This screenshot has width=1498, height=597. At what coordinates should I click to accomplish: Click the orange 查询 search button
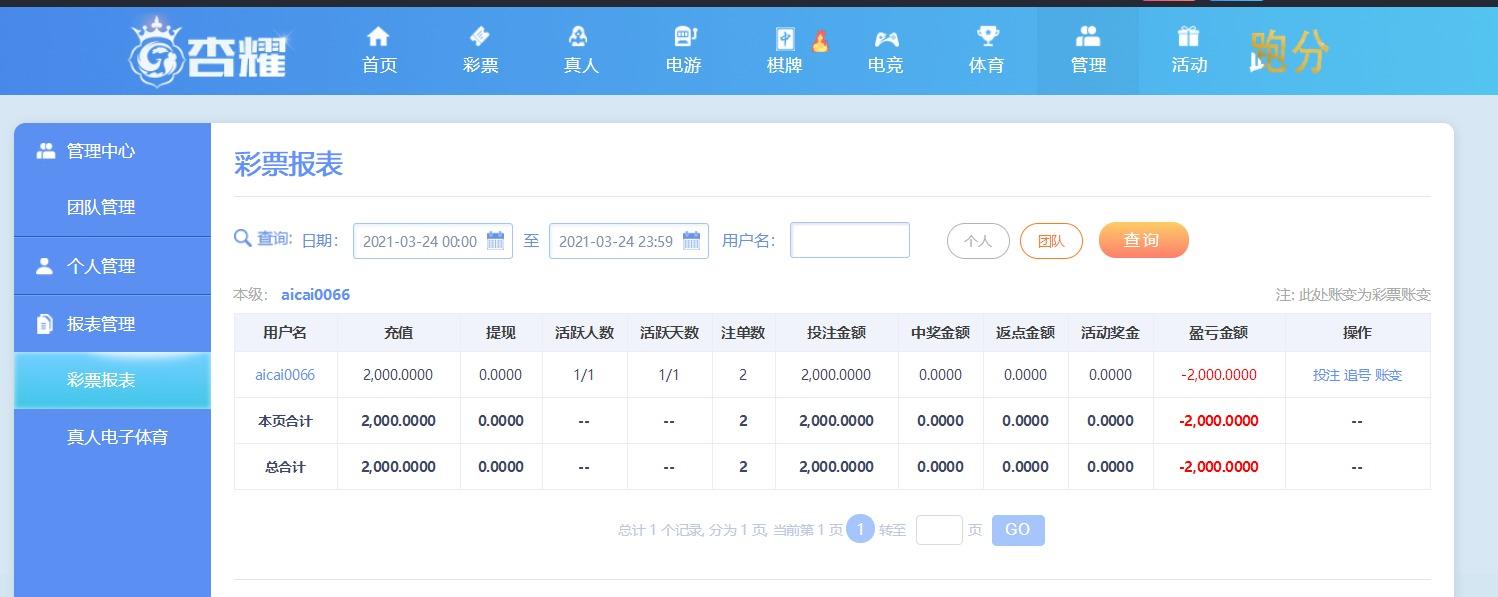[x=1143, y=240]
